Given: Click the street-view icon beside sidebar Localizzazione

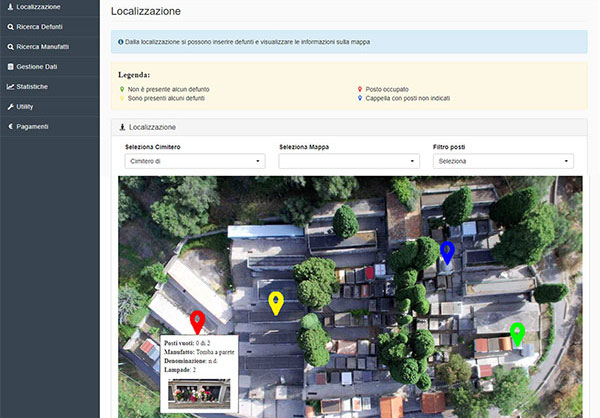Looking at the screenshot, I should (10, 7).
